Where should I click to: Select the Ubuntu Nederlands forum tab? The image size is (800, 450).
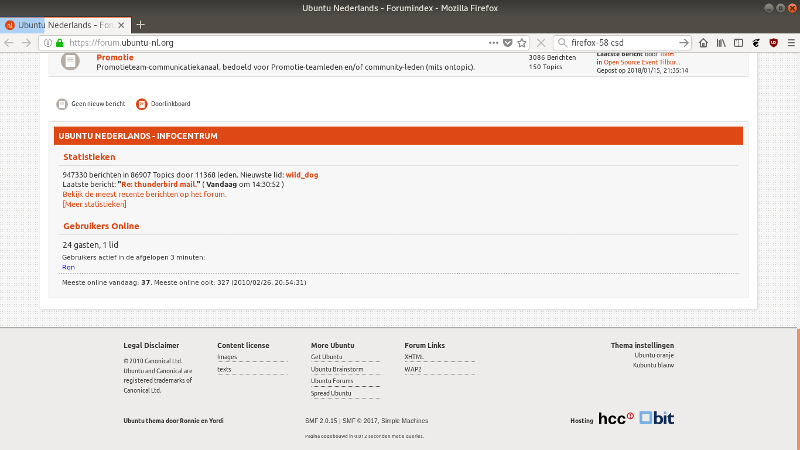65,25
